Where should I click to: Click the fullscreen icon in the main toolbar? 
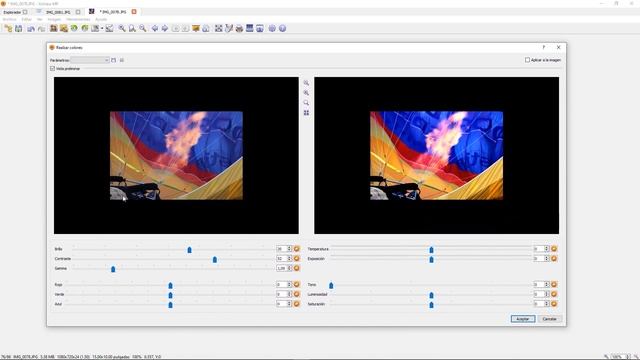click(218, 28)
